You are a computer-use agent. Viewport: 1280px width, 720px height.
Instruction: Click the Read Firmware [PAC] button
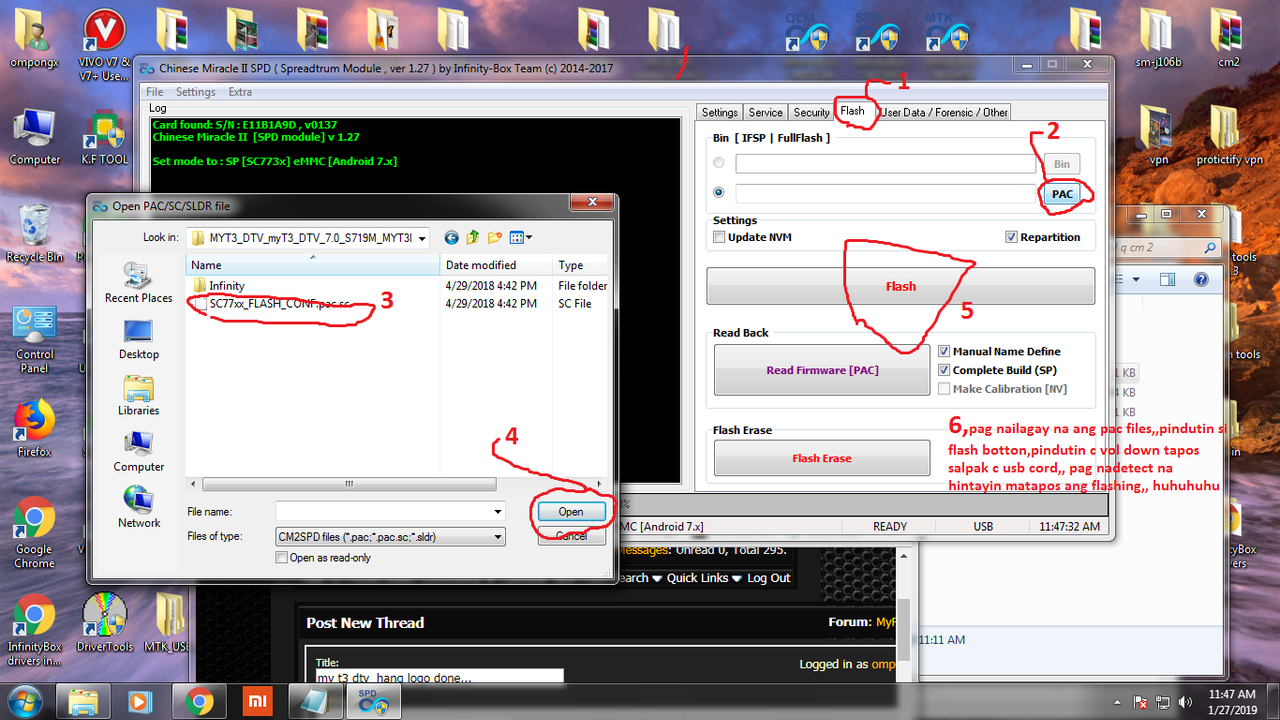point(822,370)
